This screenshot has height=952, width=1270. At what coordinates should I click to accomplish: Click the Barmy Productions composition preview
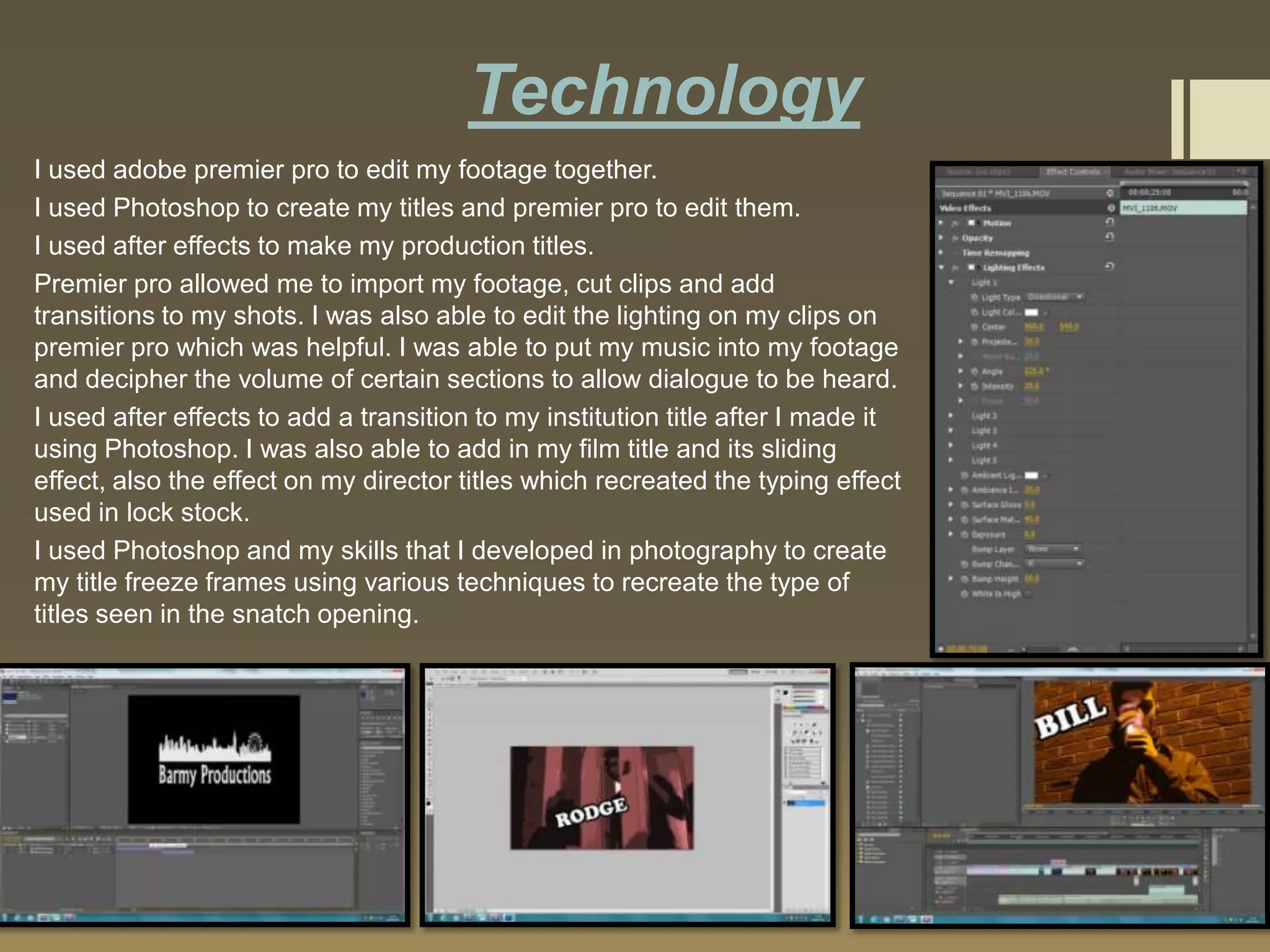click(x=214, y=759)
